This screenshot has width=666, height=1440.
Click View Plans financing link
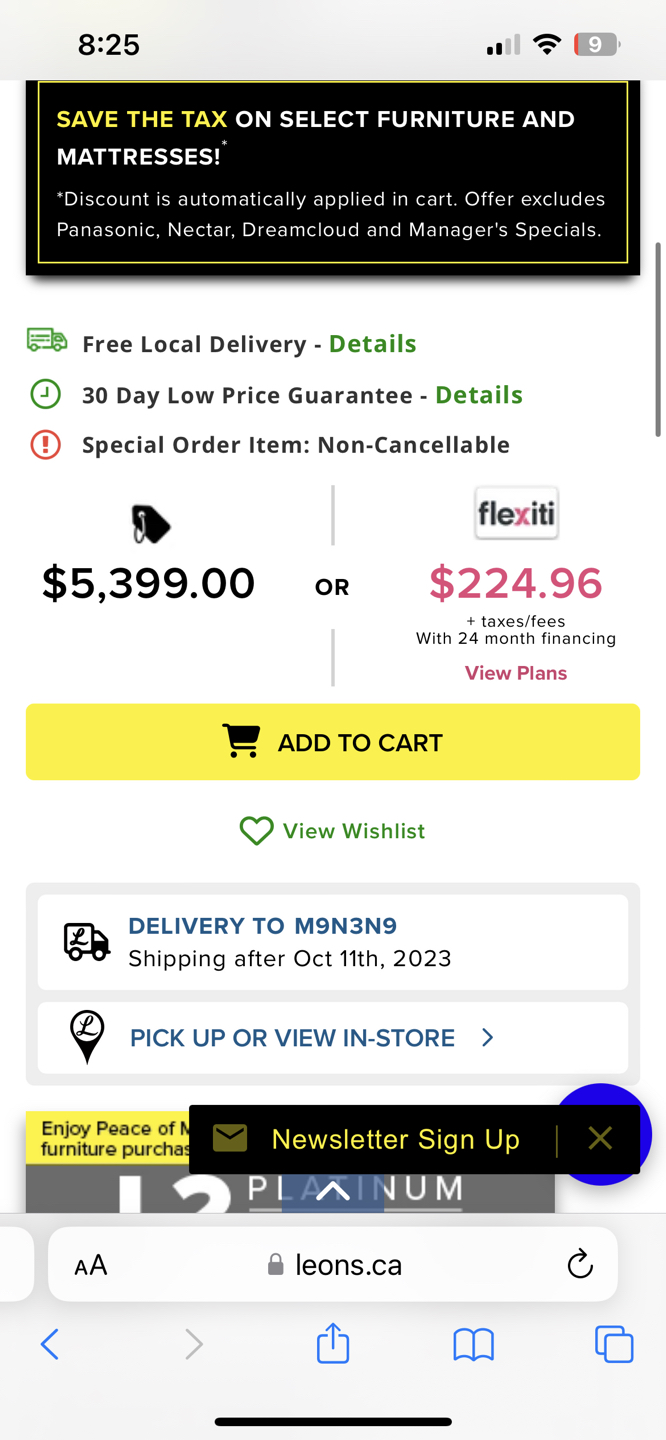[x=515, y=673]
